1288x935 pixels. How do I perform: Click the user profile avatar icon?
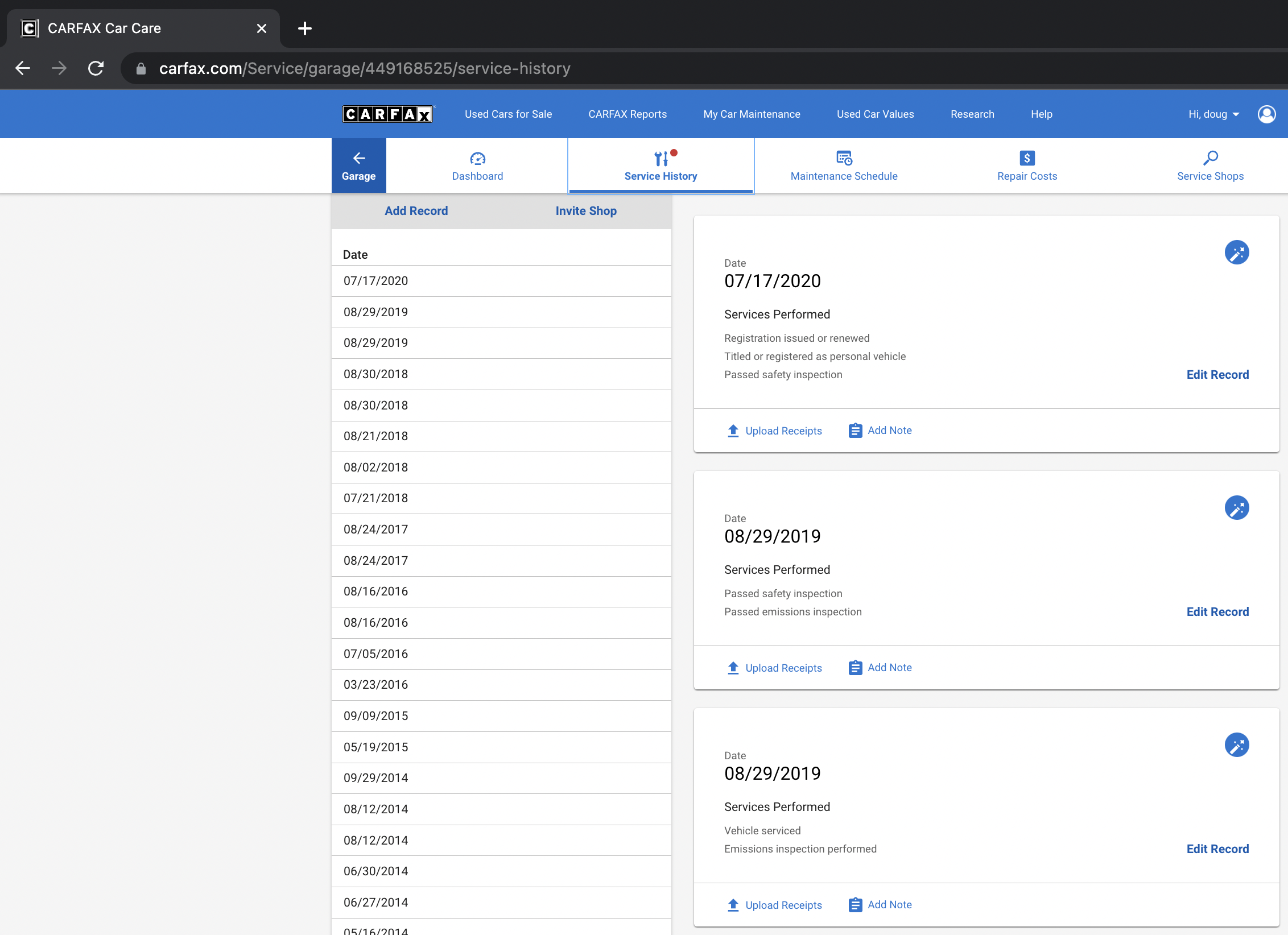[x=1266, y=114]
